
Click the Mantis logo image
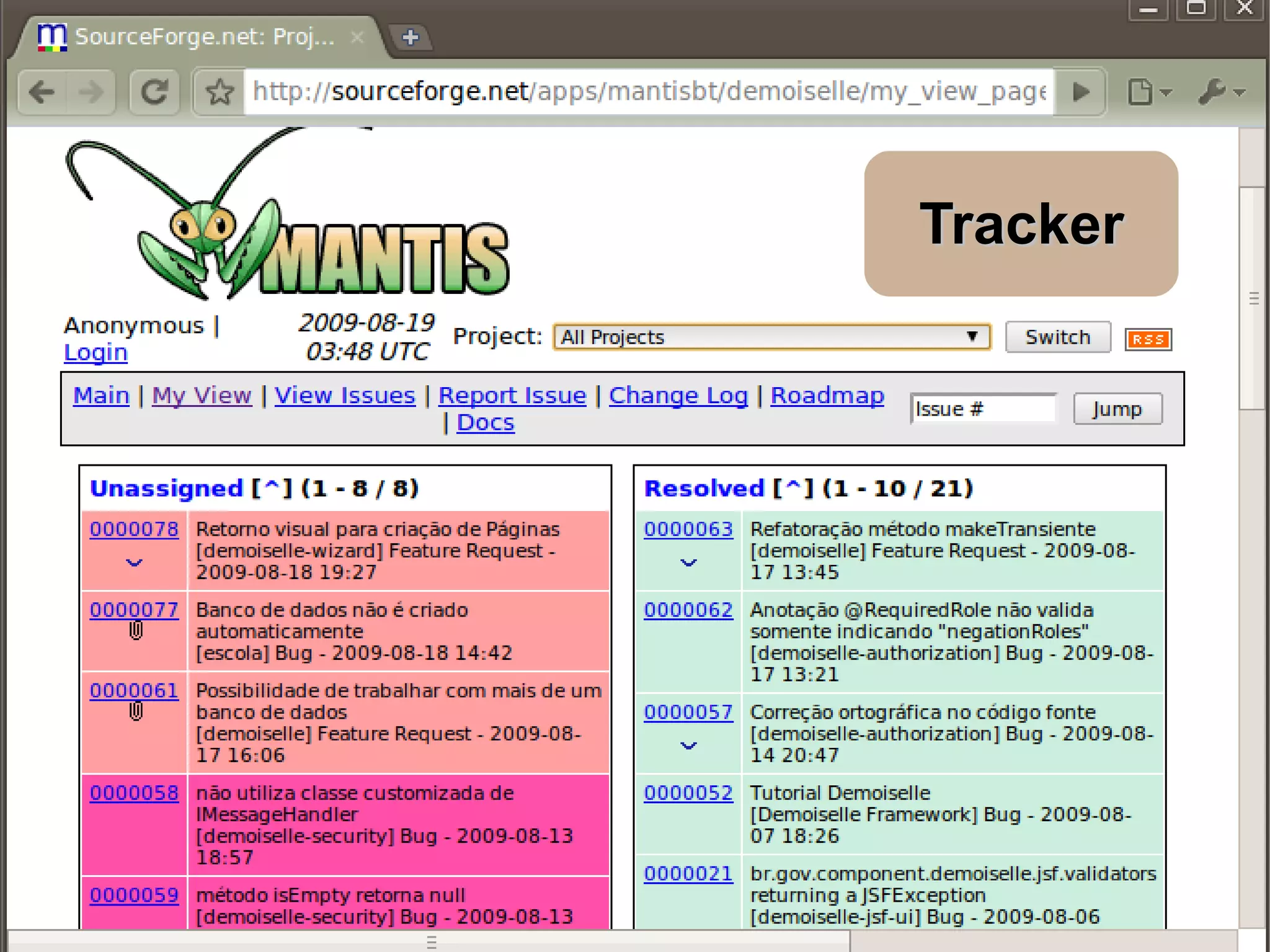[286, 214]
